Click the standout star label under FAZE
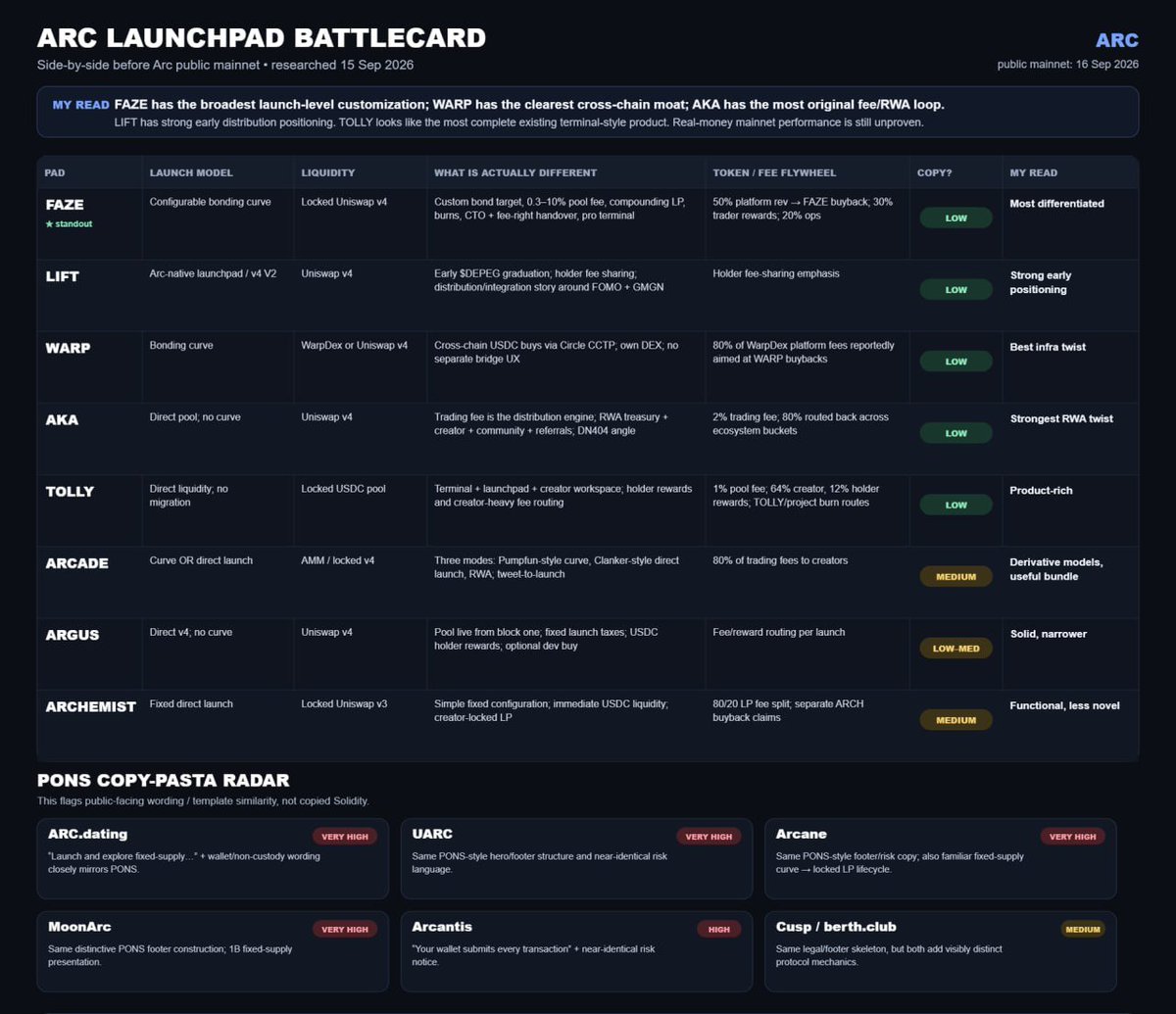 69,223
